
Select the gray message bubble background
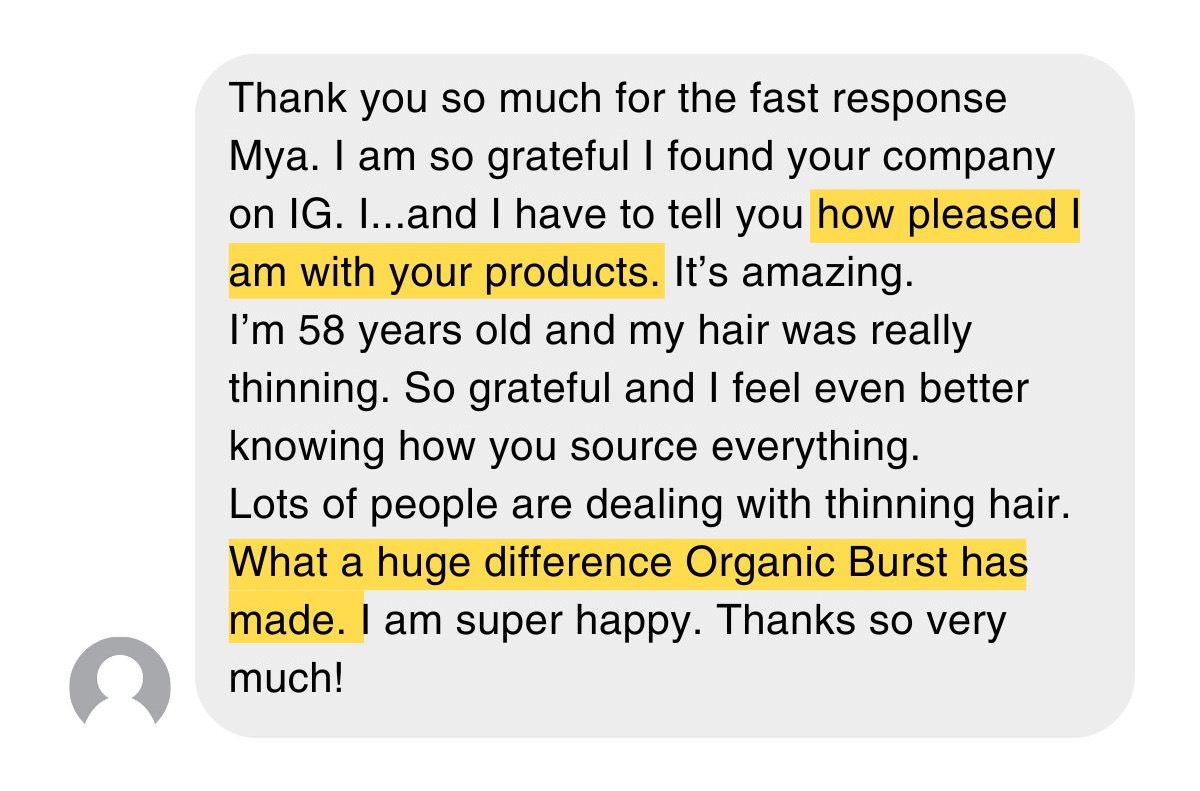[665, 396]
